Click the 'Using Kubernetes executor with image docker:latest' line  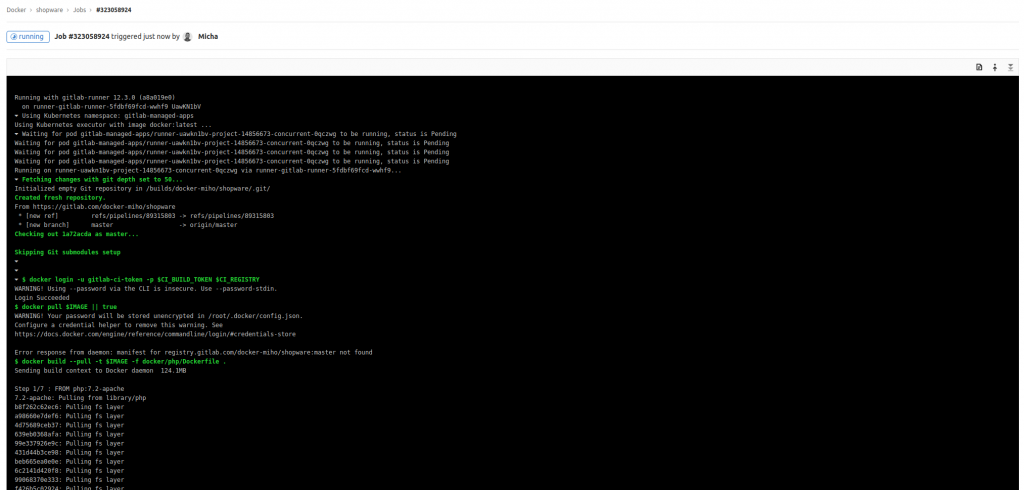tap(113, 125)
